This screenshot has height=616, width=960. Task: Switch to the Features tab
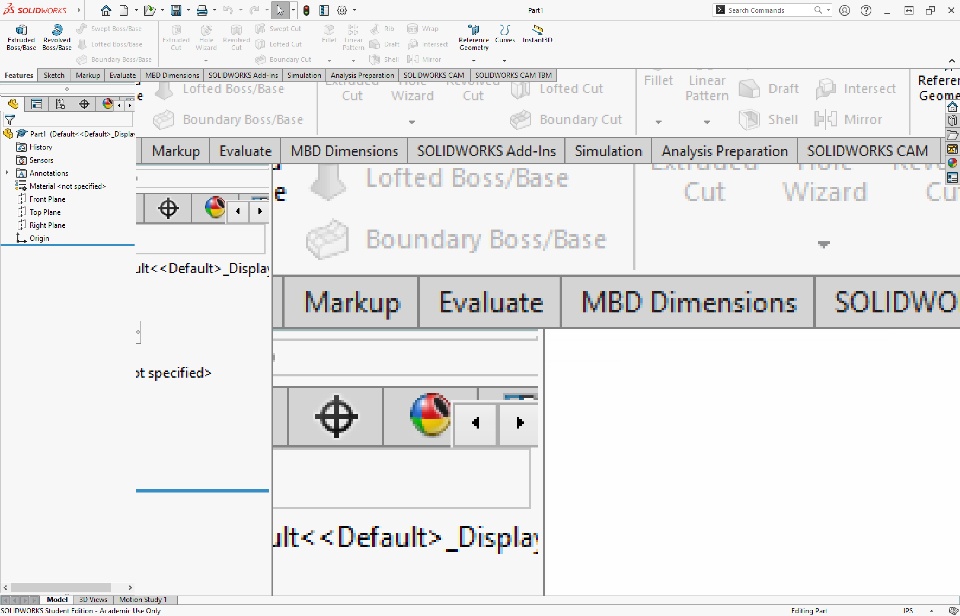(x=19, y=75)
